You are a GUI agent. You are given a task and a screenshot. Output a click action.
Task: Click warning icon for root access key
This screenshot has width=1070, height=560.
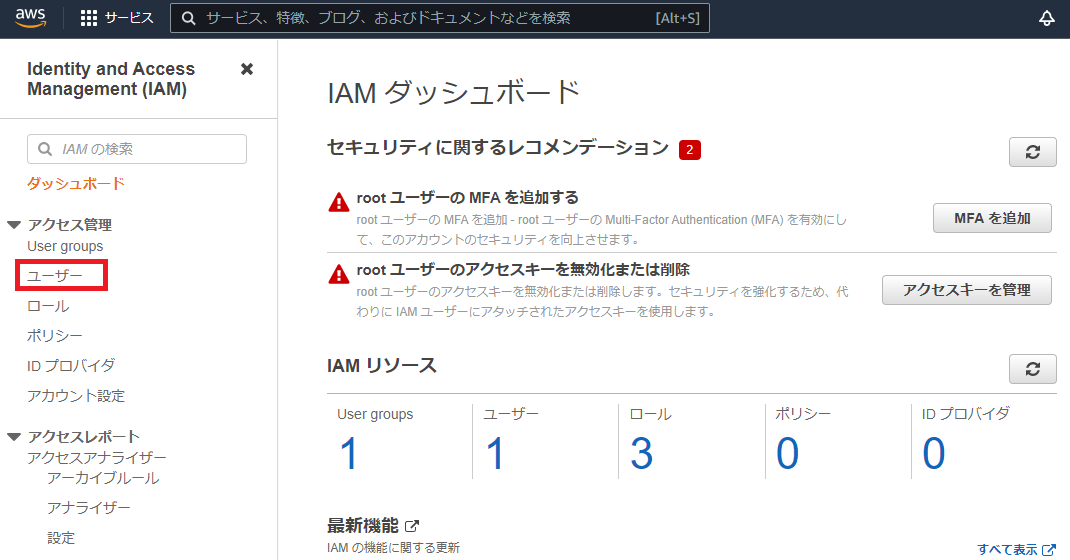(339, 274)
